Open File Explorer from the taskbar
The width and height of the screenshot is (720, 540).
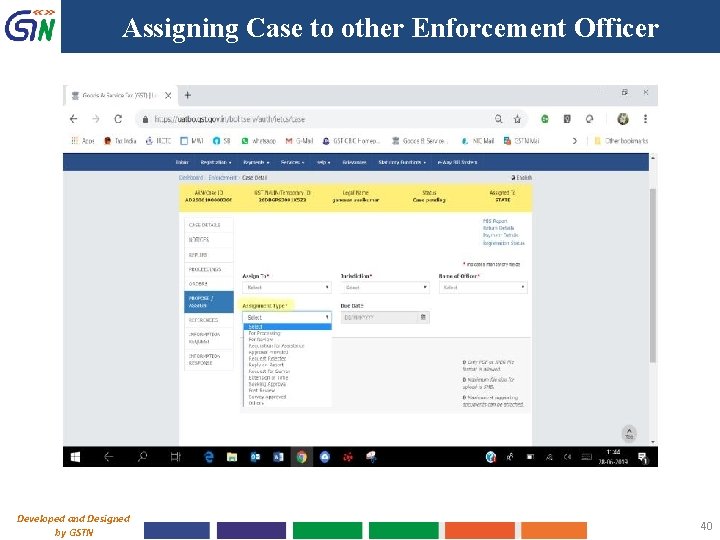coord(232,457)
